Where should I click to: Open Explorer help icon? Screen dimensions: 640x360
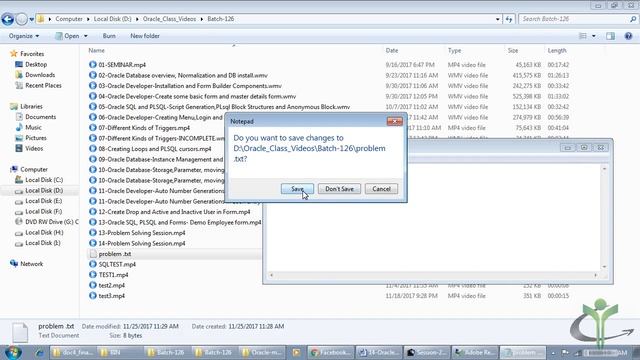click(628, 36)
